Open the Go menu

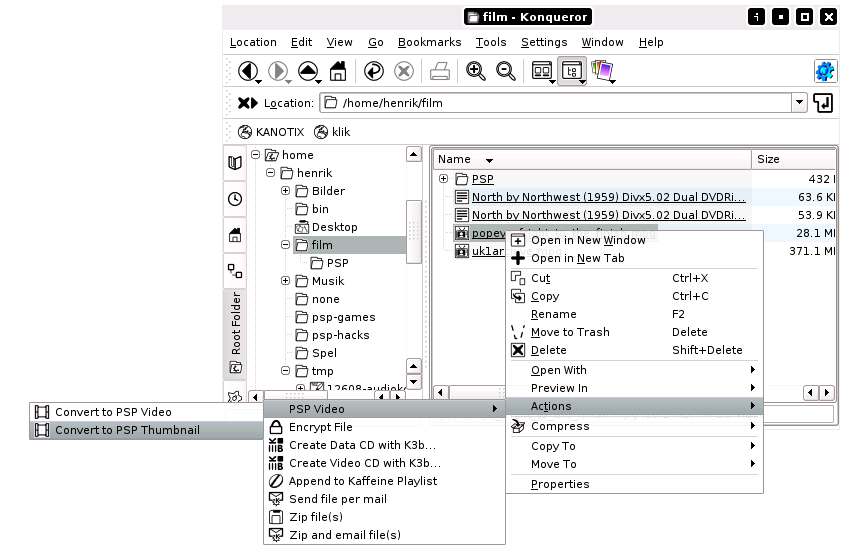(376, 42)
